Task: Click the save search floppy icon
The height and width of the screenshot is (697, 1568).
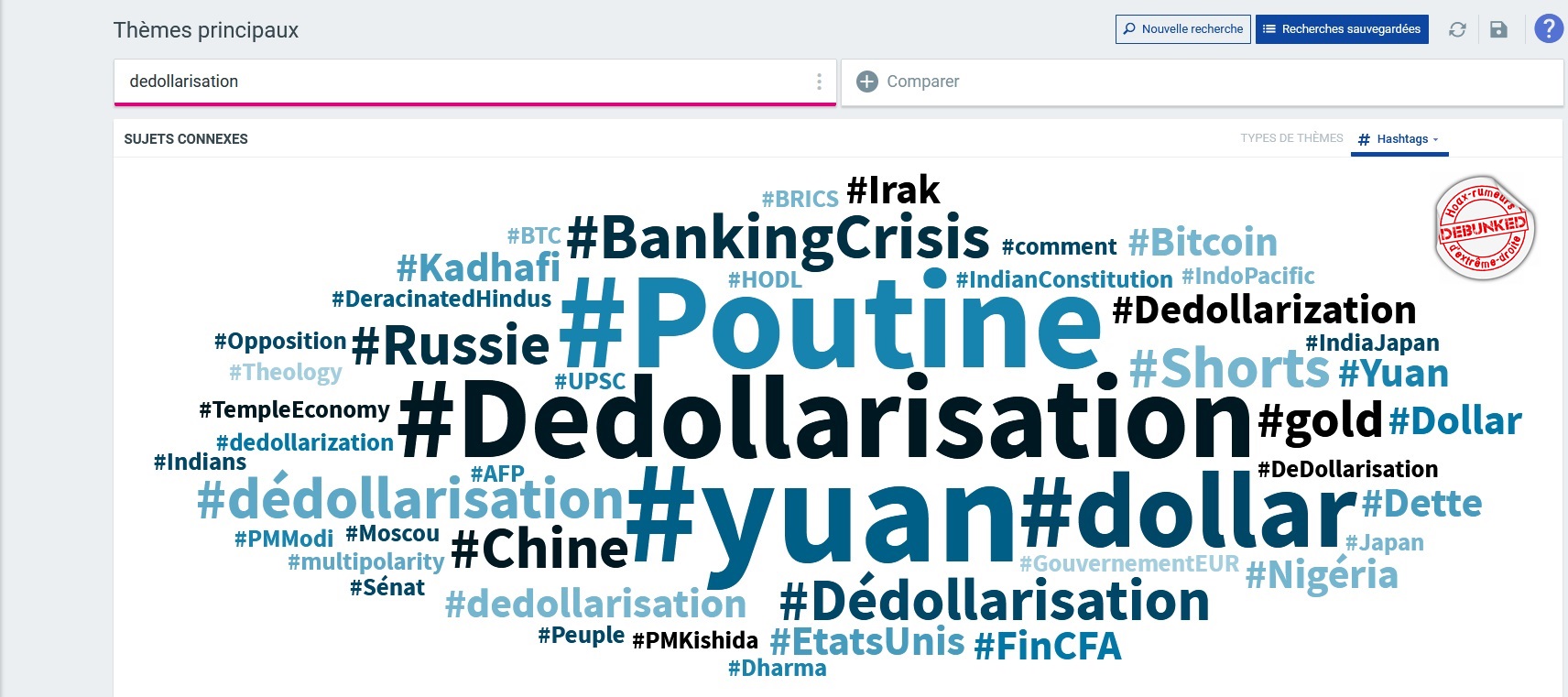Action: point(1498,29)
